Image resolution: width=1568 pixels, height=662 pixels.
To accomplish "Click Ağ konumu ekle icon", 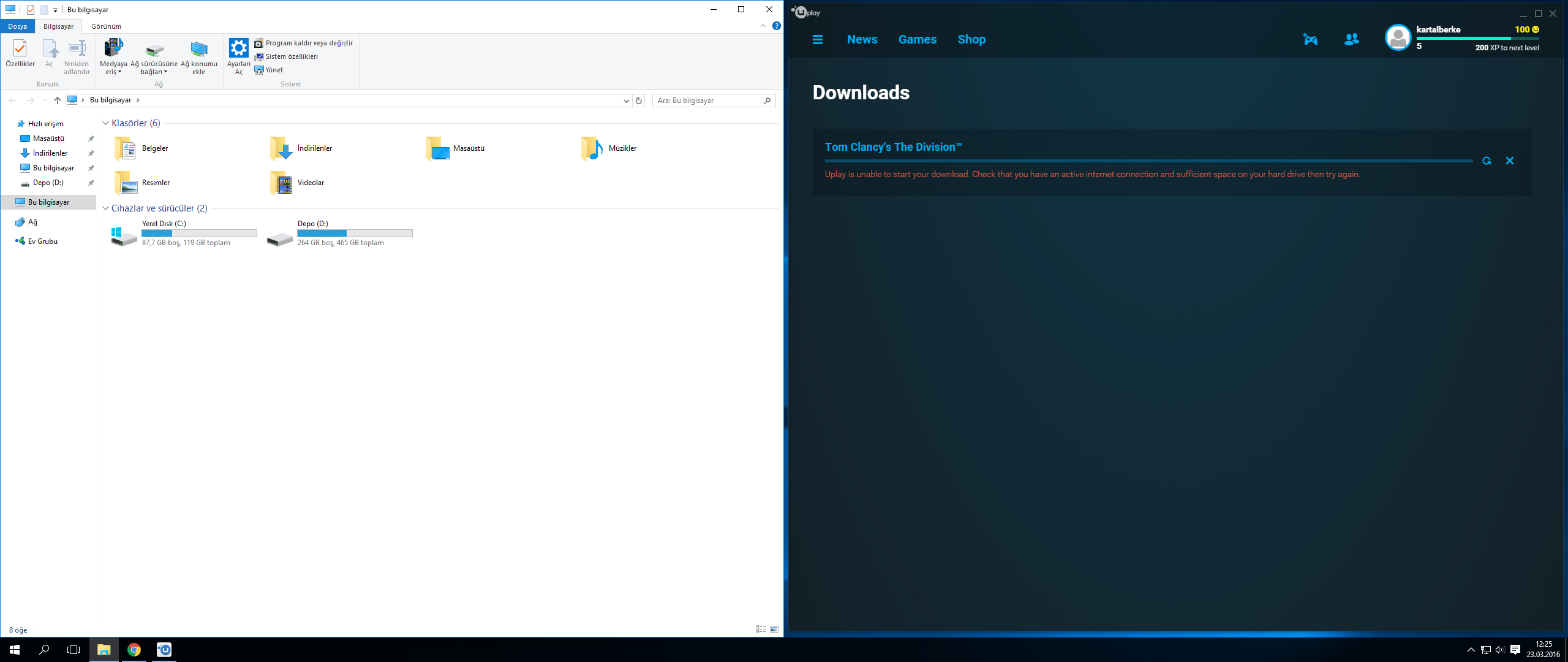I will pos(199,56).
